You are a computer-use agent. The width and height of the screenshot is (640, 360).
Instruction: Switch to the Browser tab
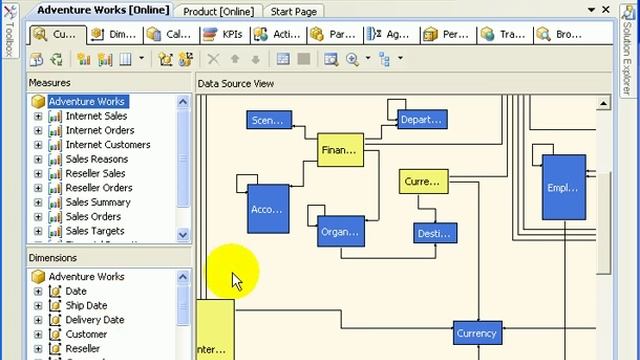561,35
